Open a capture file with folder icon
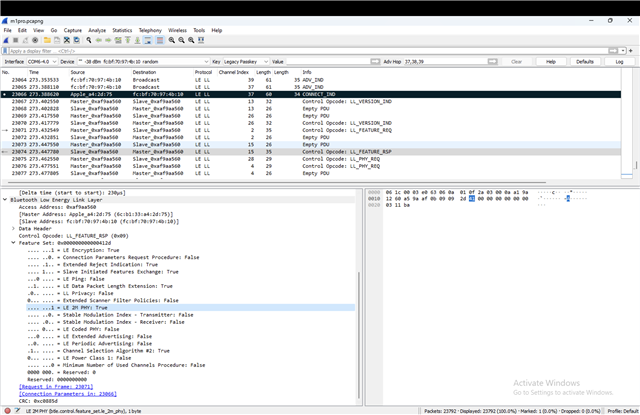This screenshot has height=415, width=640. 47,40
